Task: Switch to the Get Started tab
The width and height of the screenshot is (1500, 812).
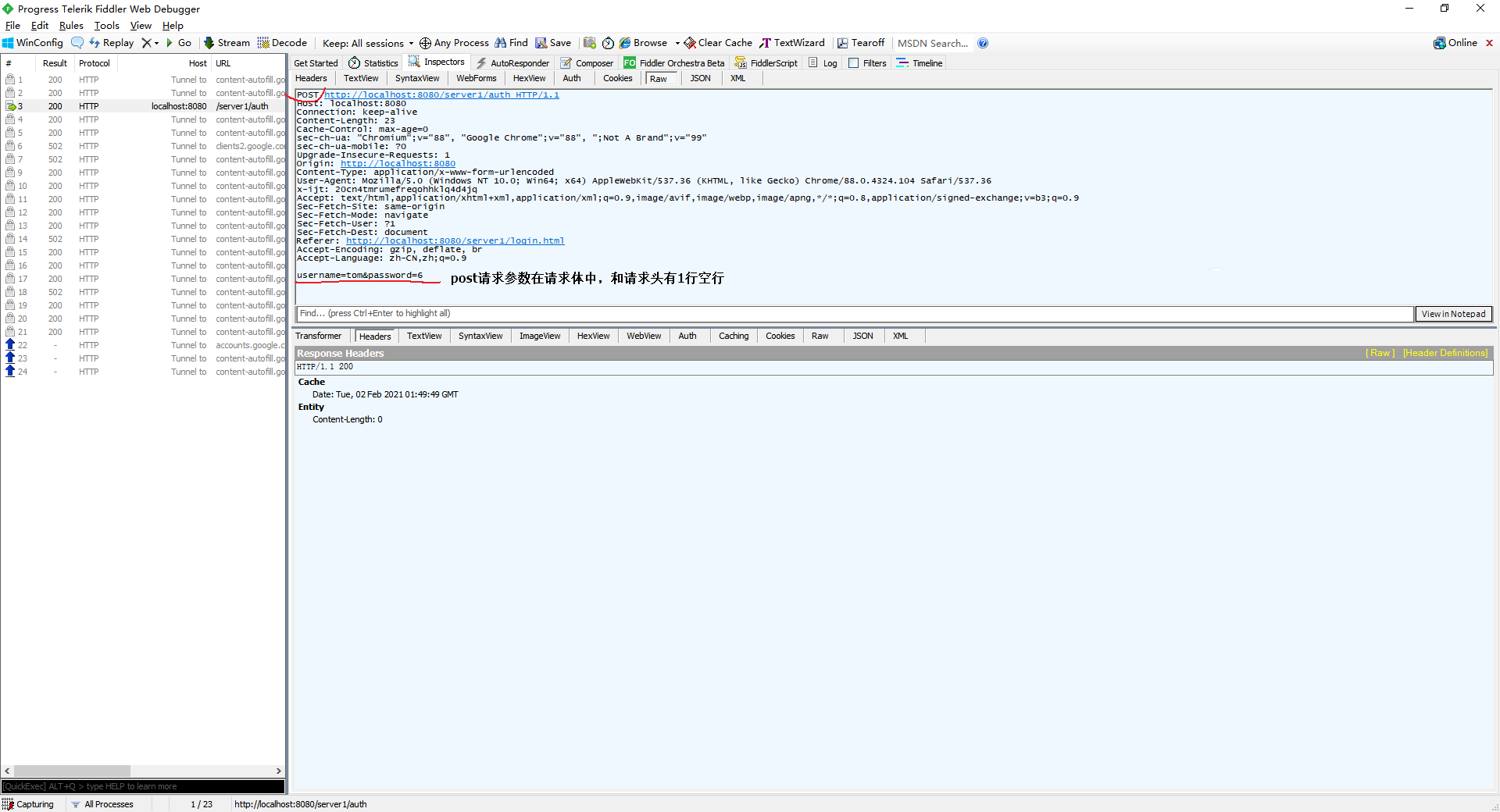Action: (316, 63)
